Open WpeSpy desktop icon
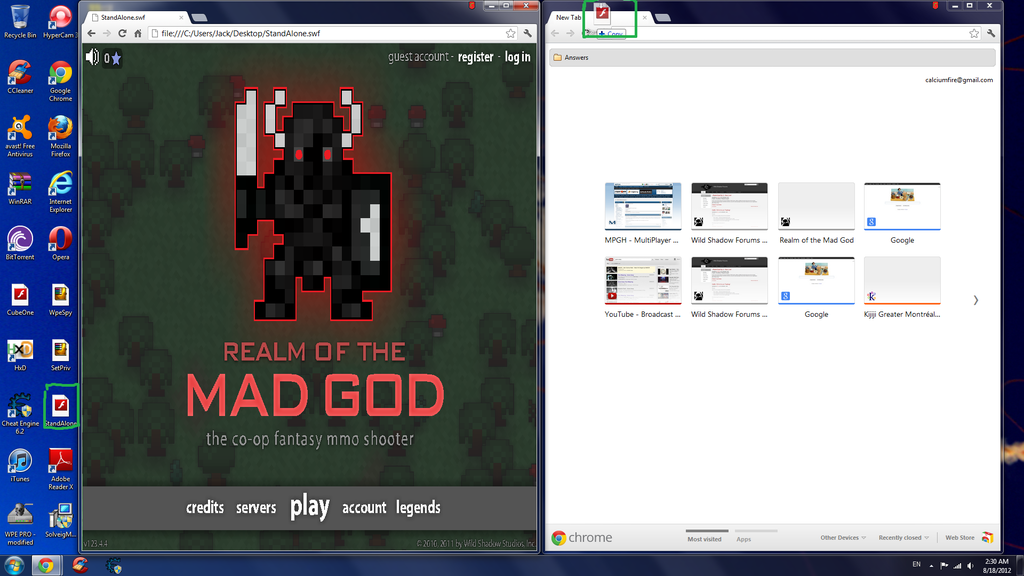 [x=60, y=299]
